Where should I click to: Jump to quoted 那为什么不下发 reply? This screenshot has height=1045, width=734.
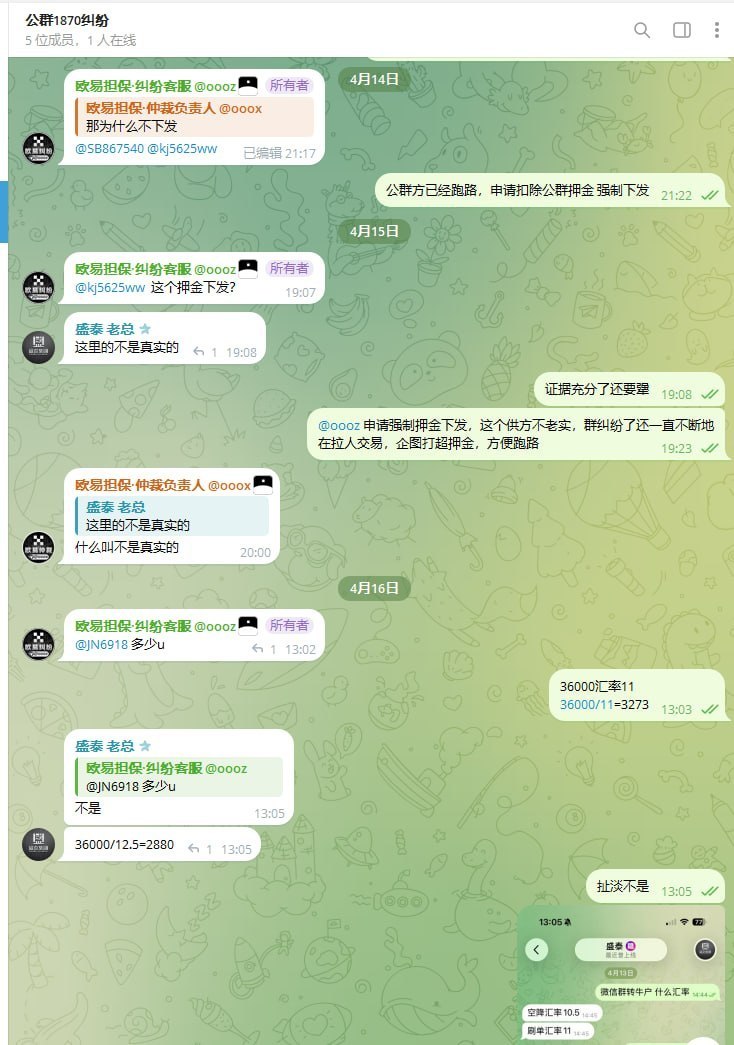tap(195, 117)
